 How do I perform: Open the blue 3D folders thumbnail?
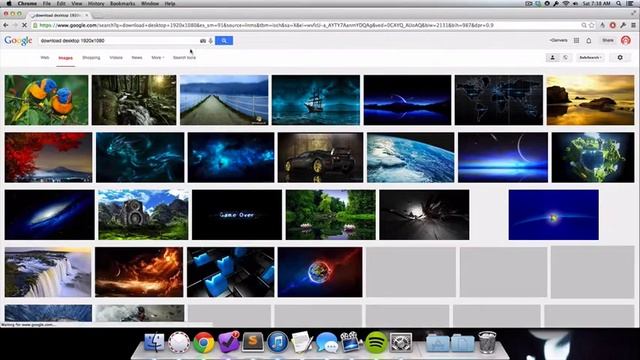pos(231,272)
